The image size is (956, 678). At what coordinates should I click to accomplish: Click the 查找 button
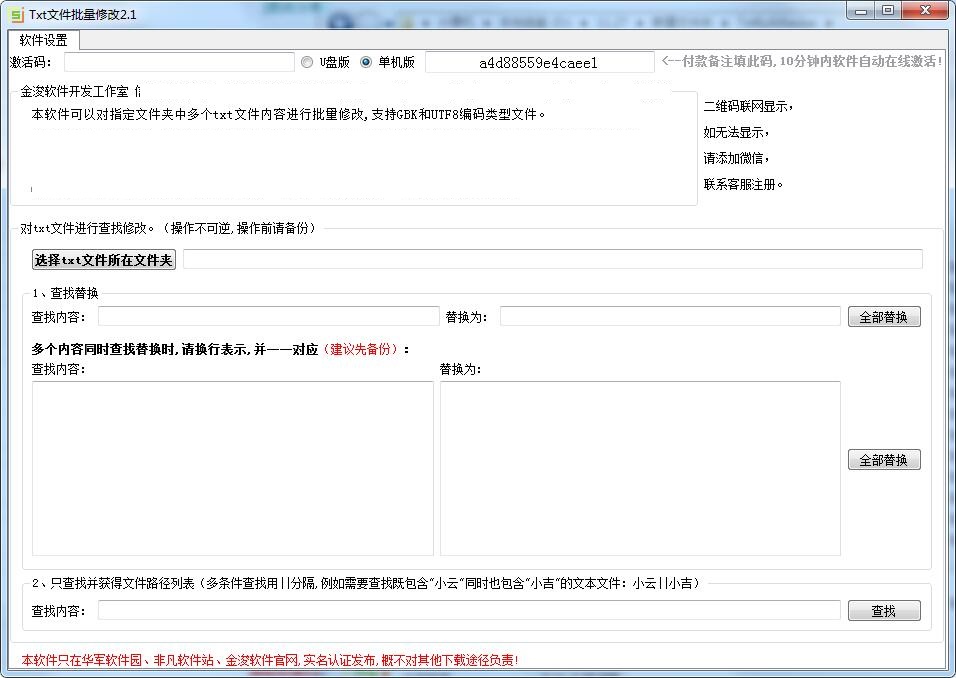(884, 611)
